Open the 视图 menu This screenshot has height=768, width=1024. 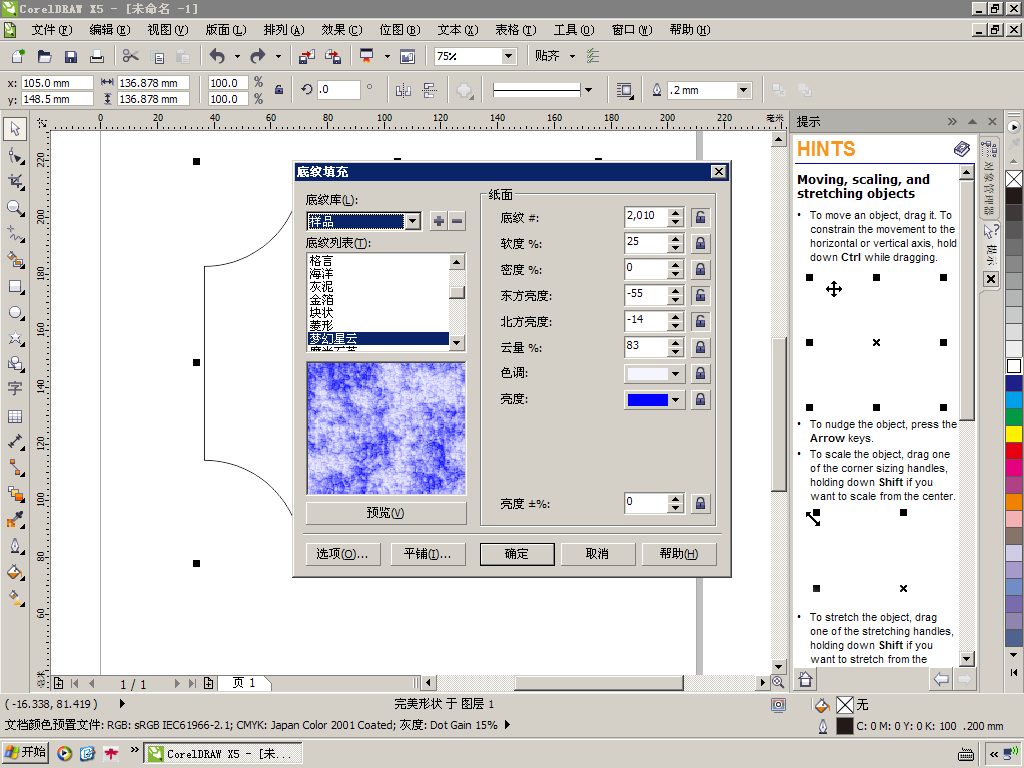coord(168,30)
